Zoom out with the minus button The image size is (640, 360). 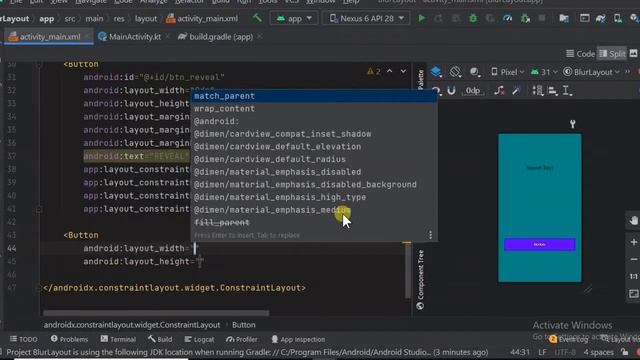pyautogui.click(x=633, y=259)
